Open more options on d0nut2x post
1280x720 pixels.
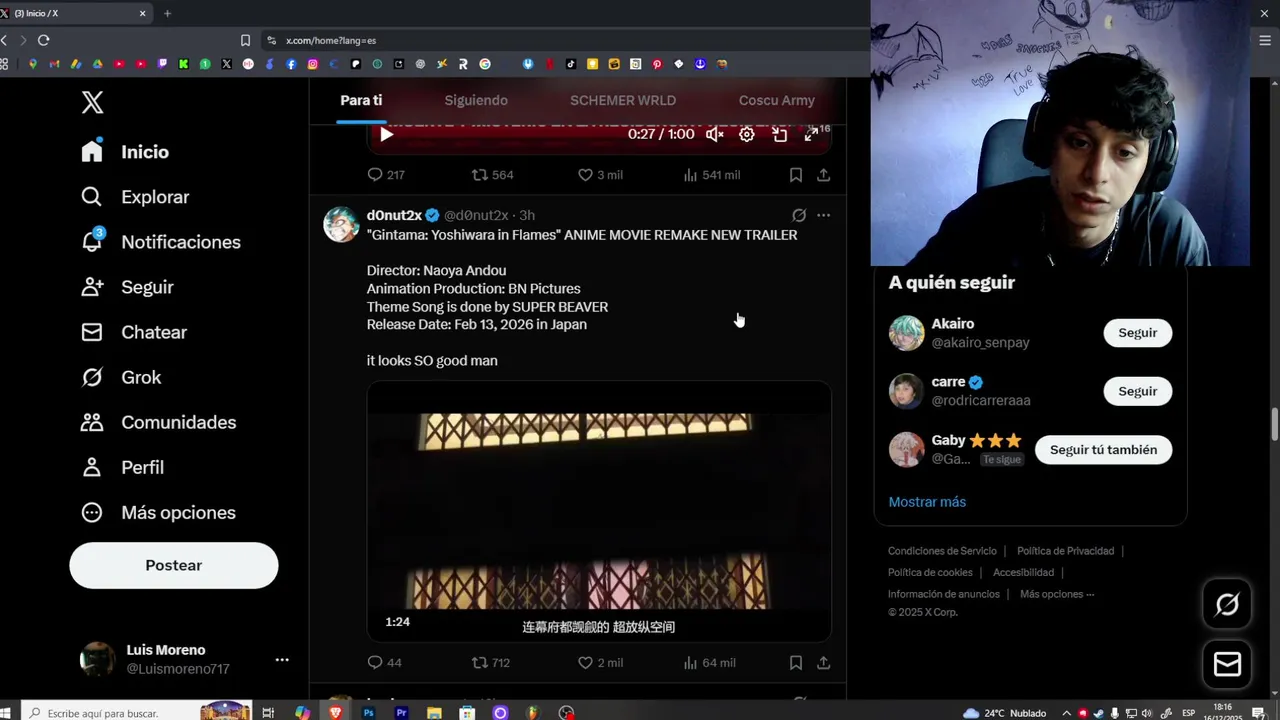coord(823,215)
